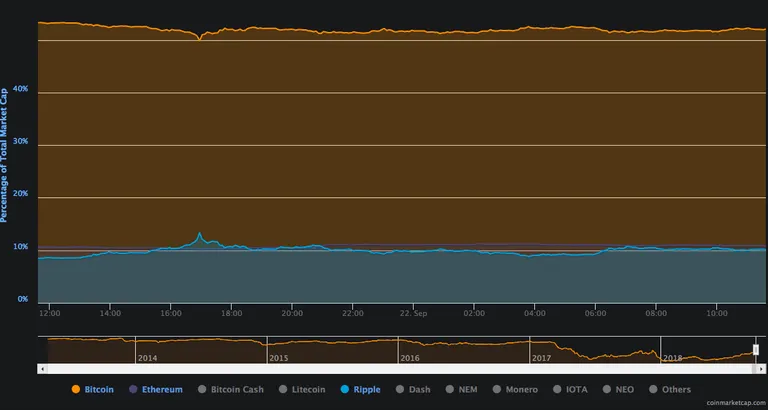Click the navigator right scroll arrow
Screen dimensions: 768x410
point(761,368)
